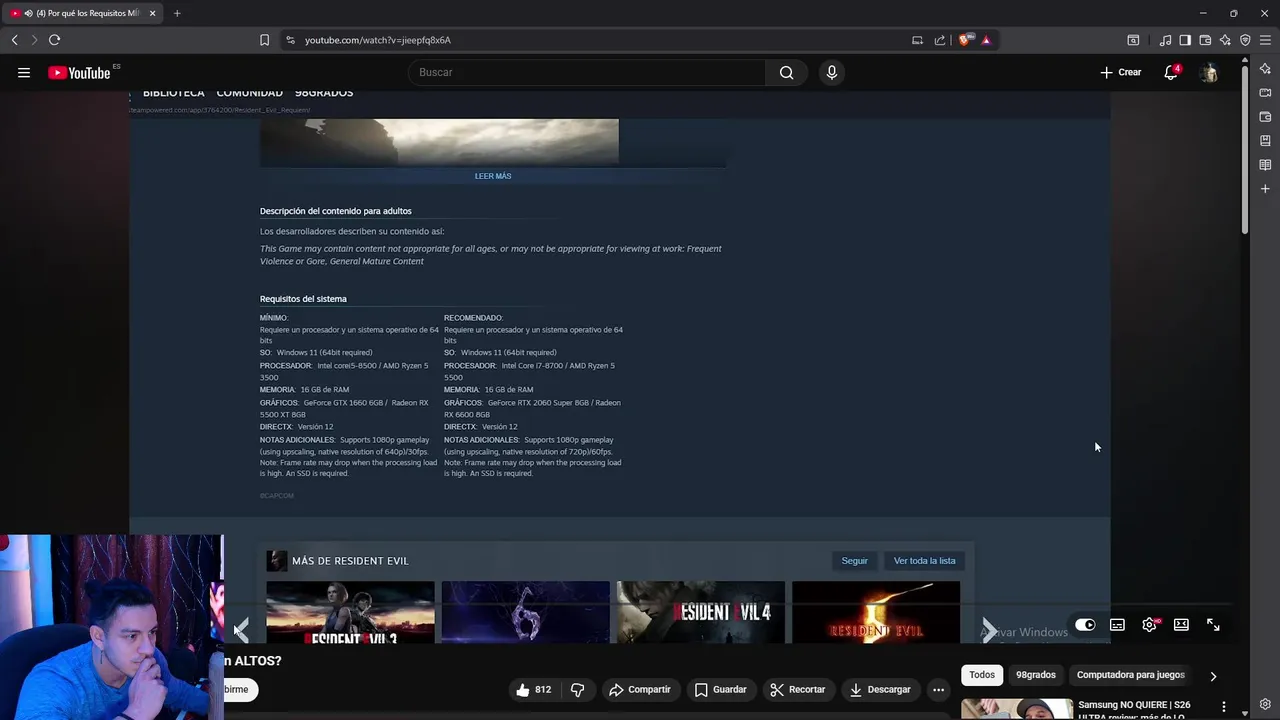Screen dimensions: 1280x720
Task: Open the Brave Shields lion icon
Action: (x=964, y=40)
